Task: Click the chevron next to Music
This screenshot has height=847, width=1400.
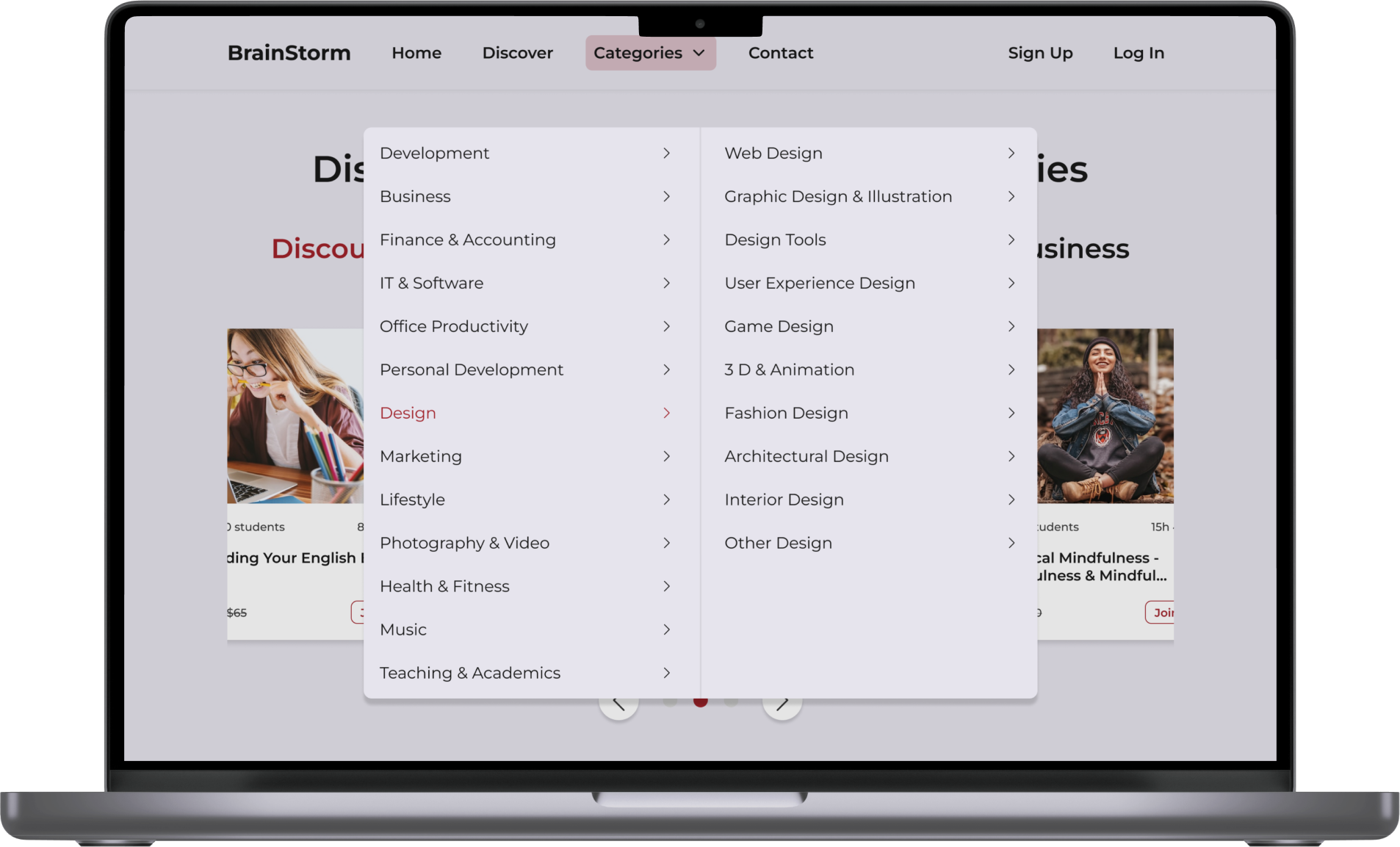Action: click(666, 630)
